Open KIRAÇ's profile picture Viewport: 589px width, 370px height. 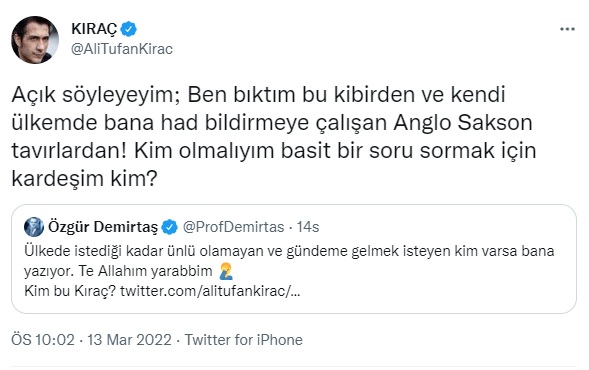35,39
